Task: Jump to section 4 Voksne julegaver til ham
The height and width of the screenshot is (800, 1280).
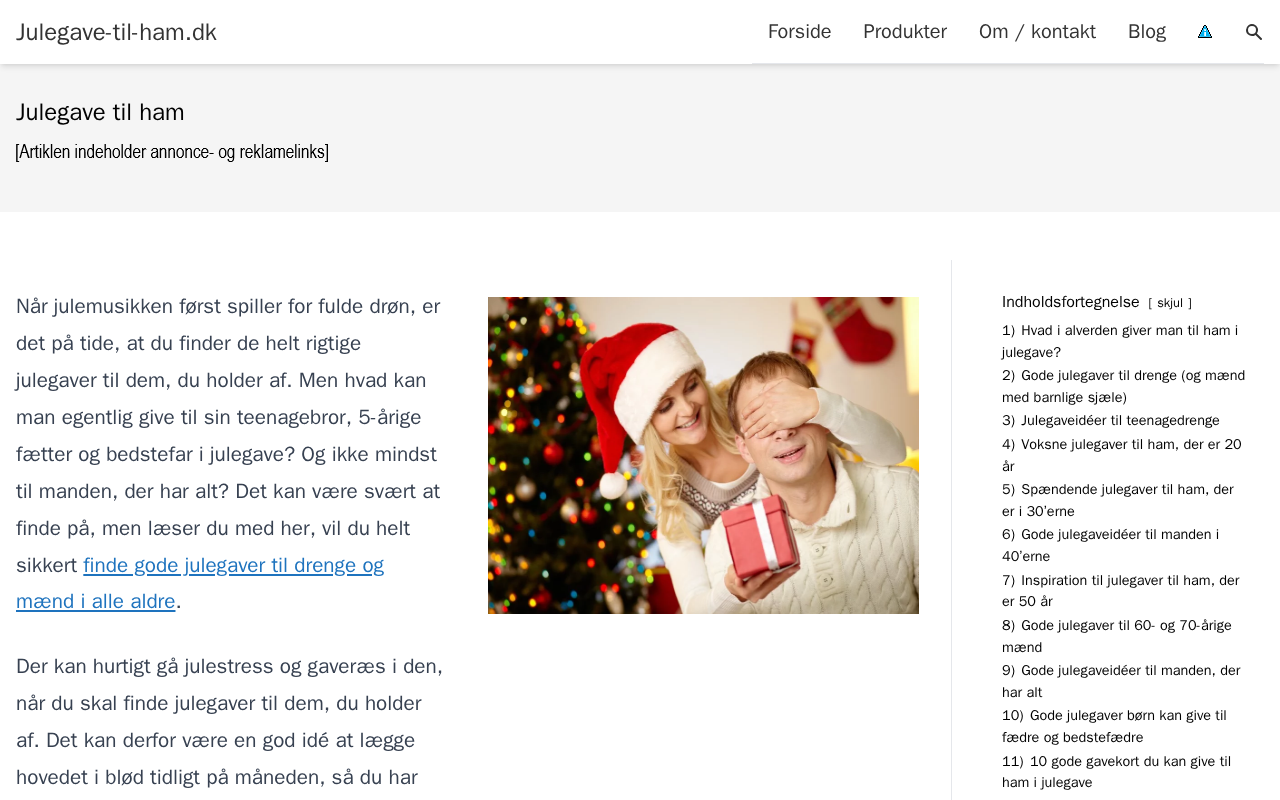Action: pos(1122,455)
